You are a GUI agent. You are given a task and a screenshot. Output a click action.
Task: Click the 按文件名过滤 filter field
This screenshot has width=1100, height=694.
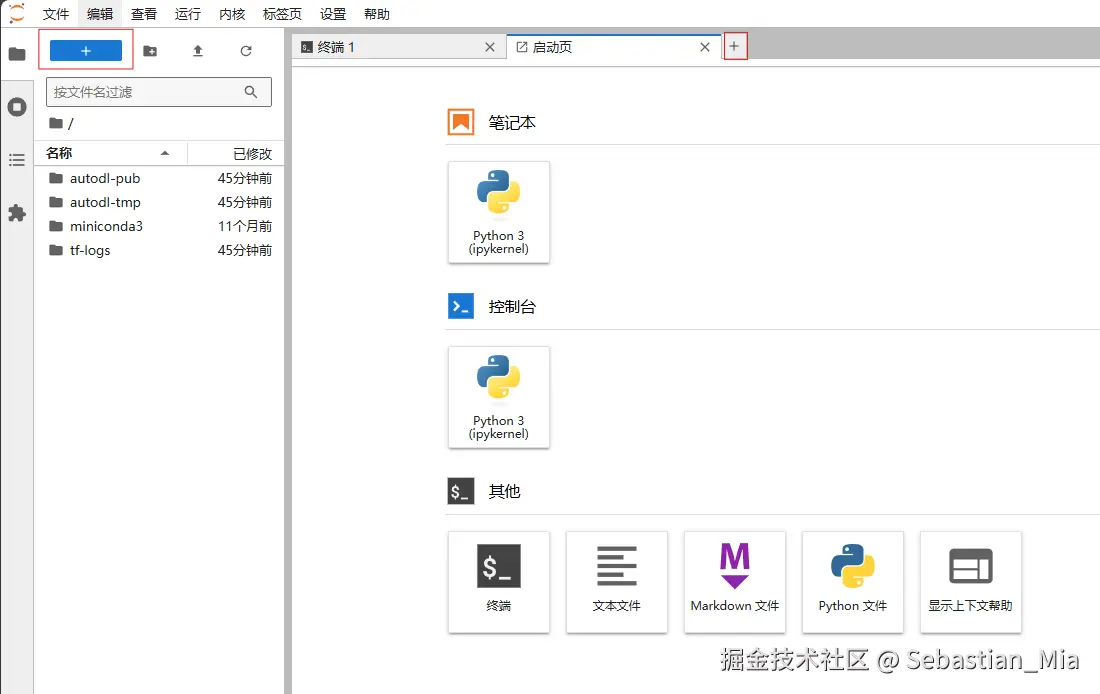148,91
